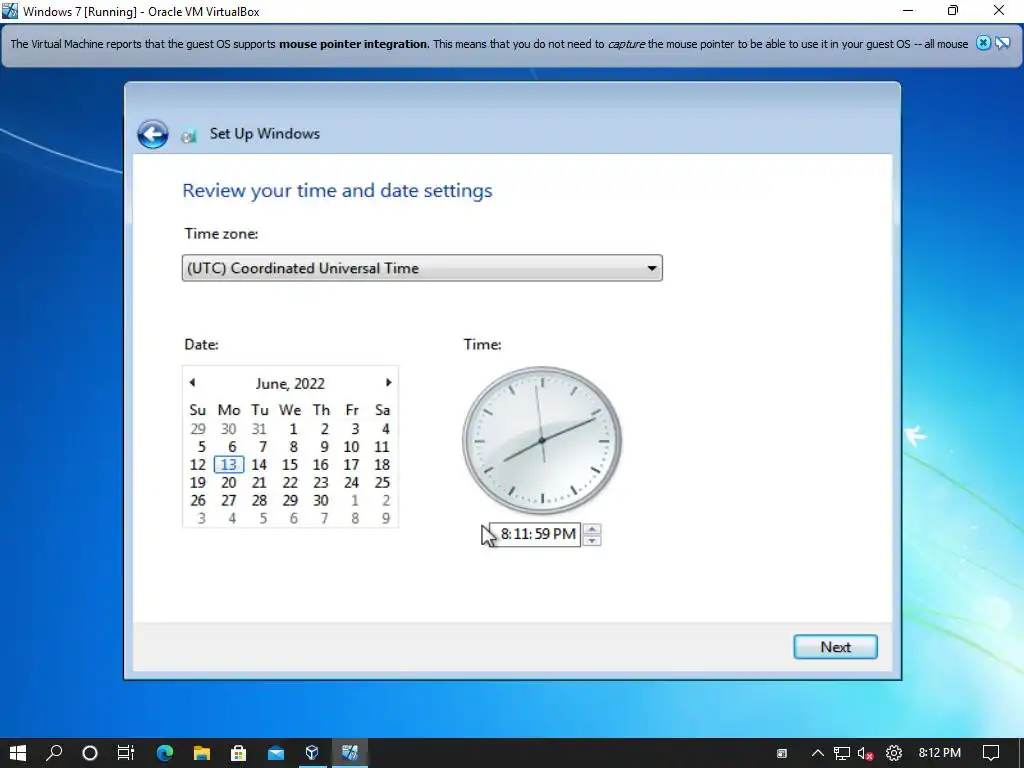Select June 28 in the calendar
This screenshot has width=1024, height=768.
coord(259,500)
